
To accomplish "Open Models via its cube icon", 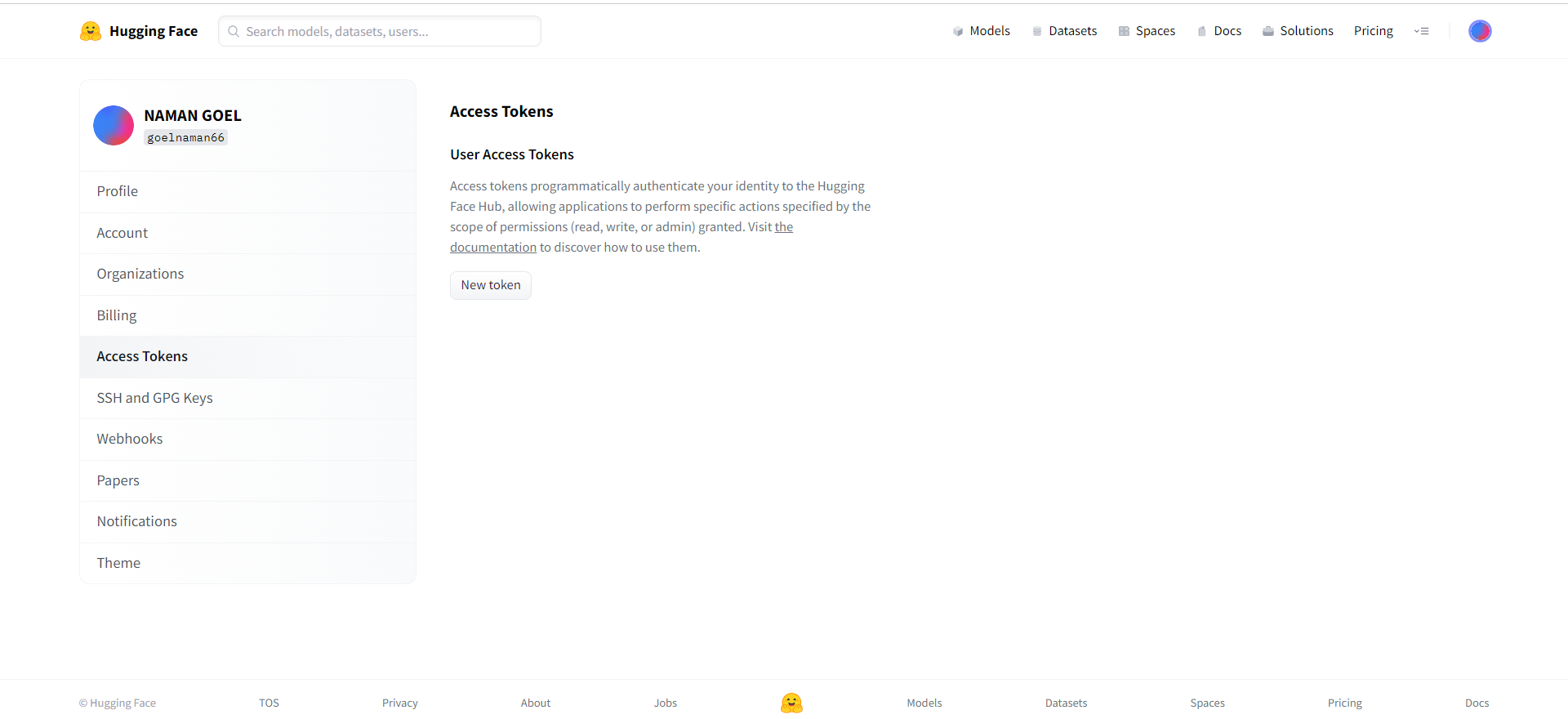I will [958, 31].
